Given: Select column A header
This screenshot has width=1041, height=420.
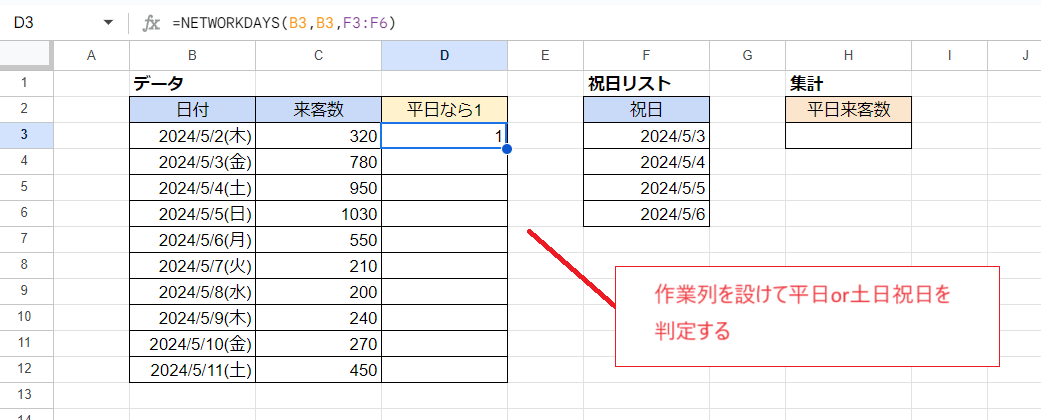Looking at the screenshot, I should click(x=92, y=56).
